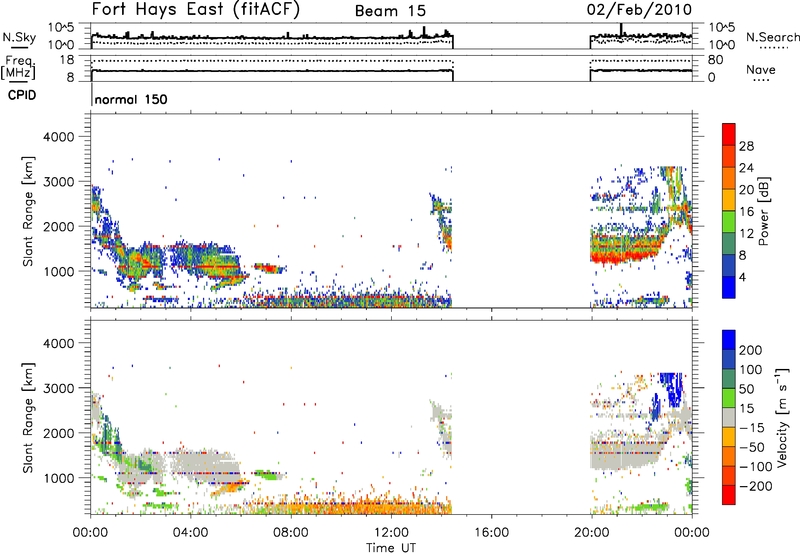
Task: Click the "4000" tick of the power panel
Action: coord(59,137)
